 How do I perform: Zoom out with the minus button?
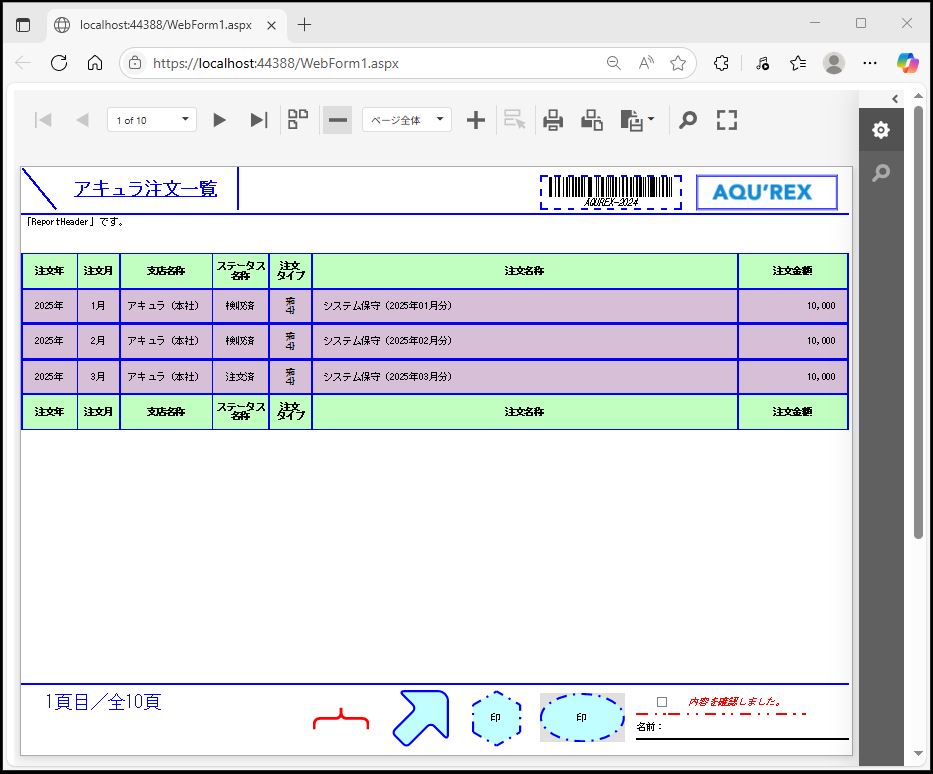coord(338,120)
